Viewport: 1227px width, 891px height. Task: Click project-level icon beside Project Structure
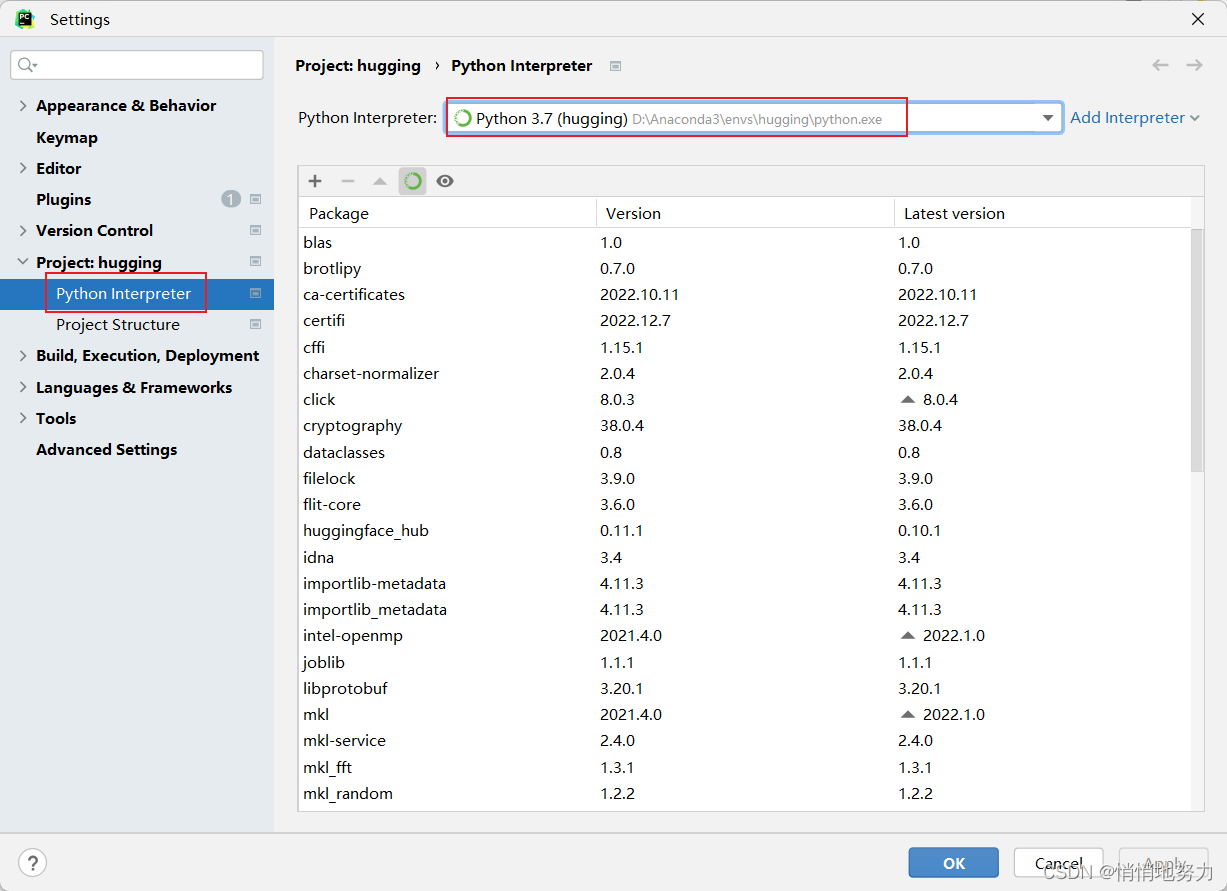pos(255,324)
